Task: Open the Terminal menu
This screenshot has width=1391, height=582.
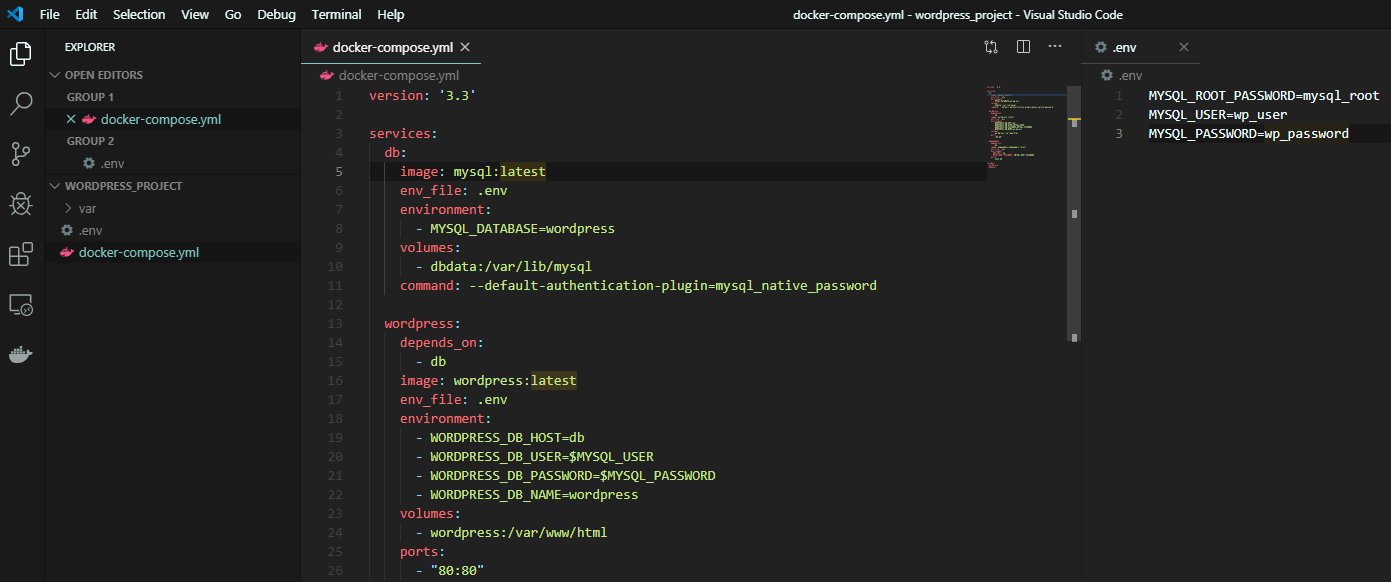Action: click(336, 14)
